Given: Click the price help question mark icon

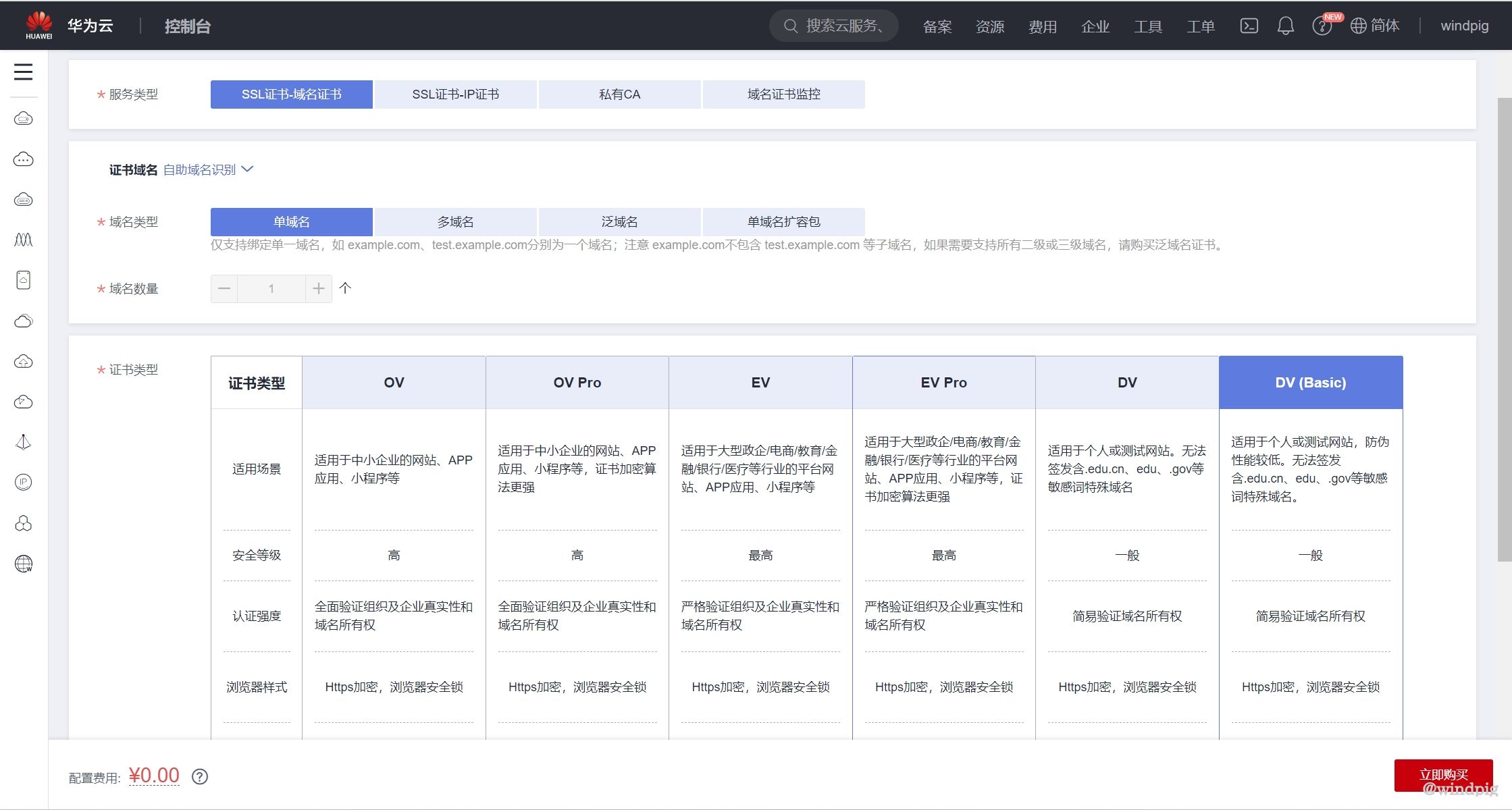Looking at the screenshot, I should point(200,777).
